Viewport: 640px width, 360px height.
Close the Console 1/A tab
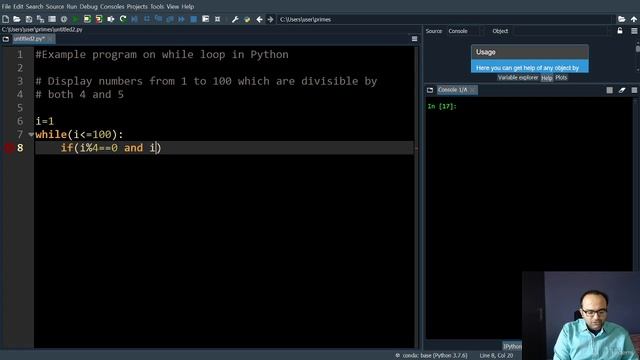tap(473, 90)
